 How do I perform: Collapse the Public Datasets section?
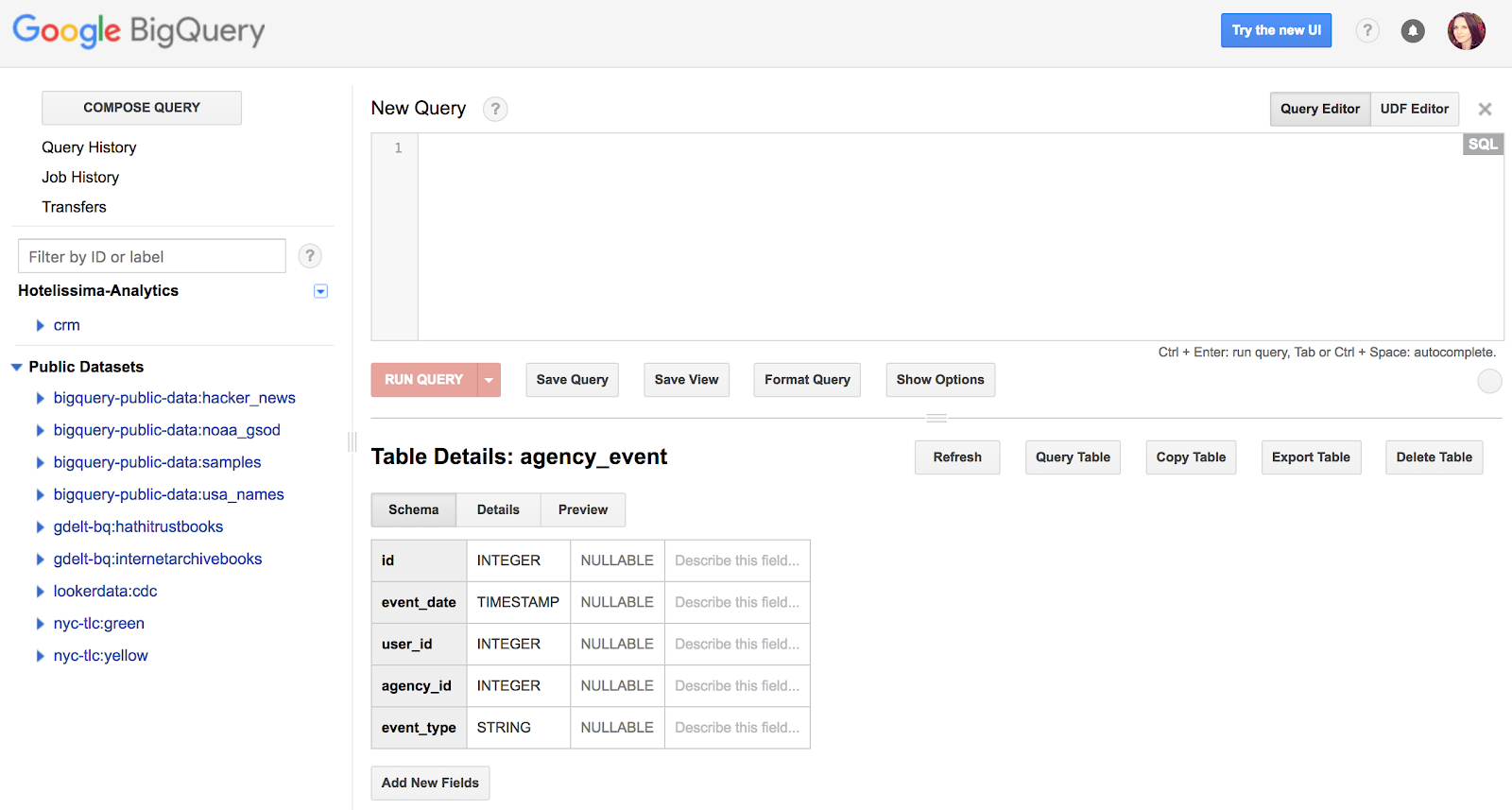click(x=16, y=367)
